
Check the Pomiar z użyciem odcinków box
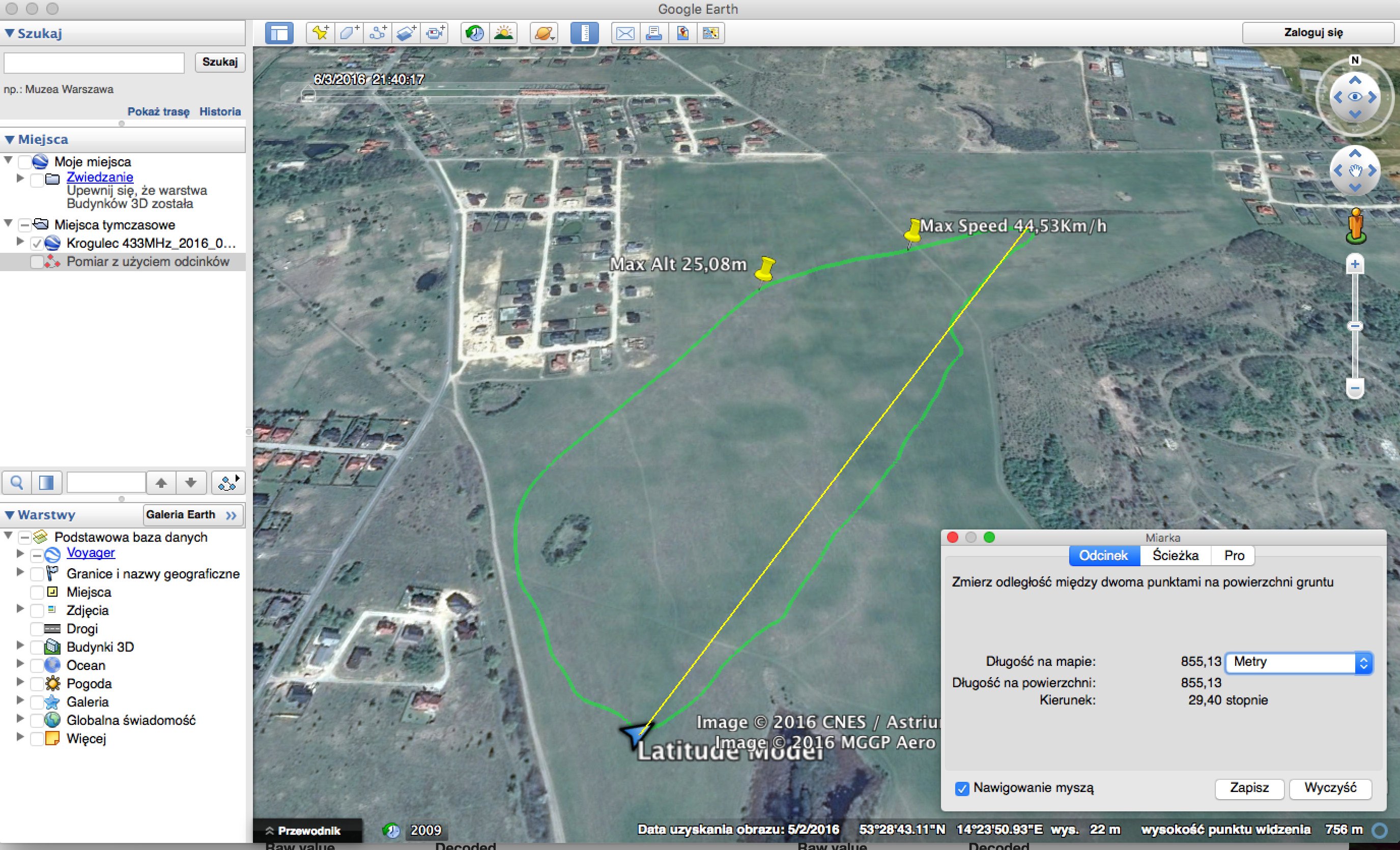37,262
